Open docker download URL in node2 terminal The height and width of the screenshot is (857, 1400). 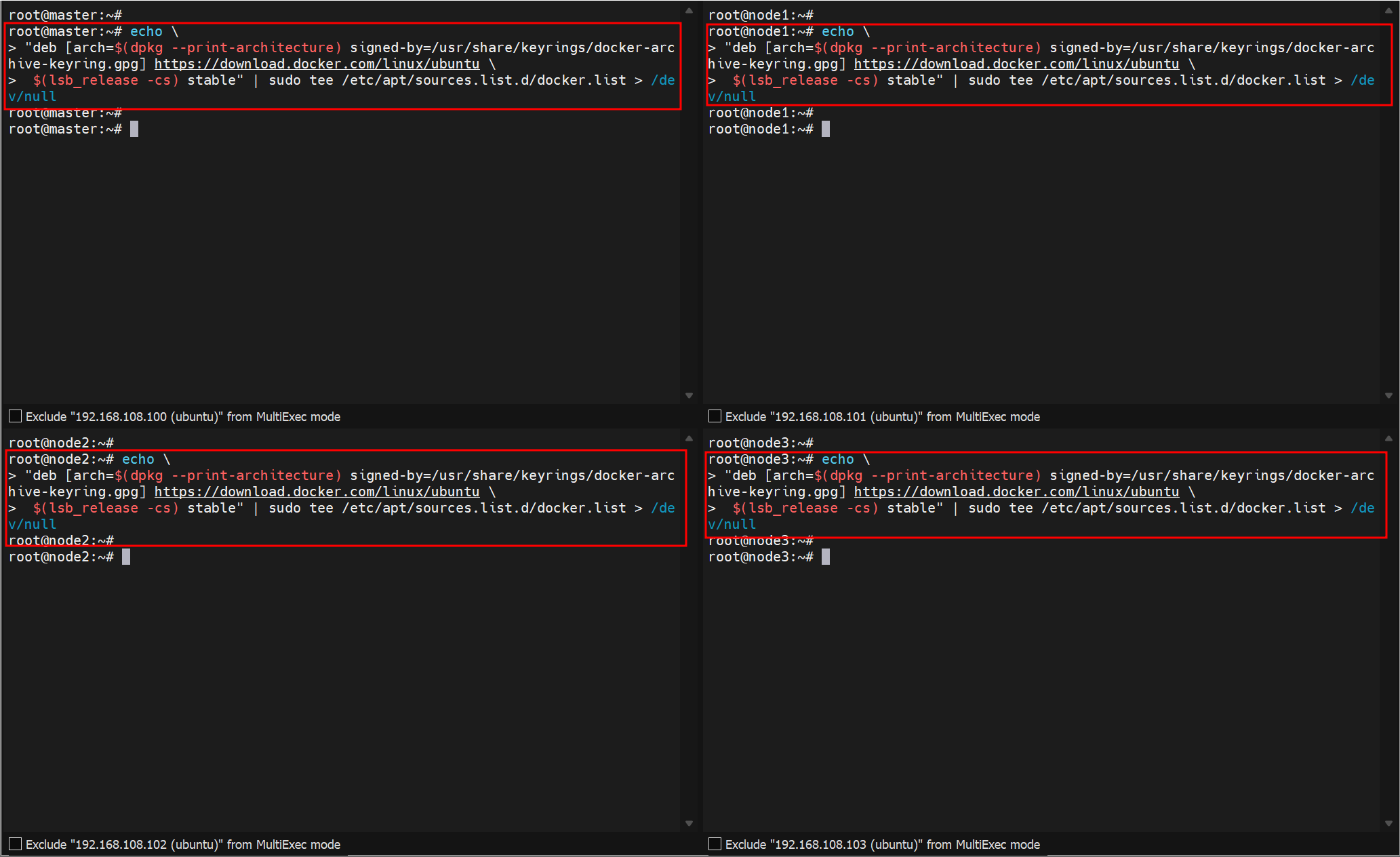pyautogui.click(x=317, y=492)
